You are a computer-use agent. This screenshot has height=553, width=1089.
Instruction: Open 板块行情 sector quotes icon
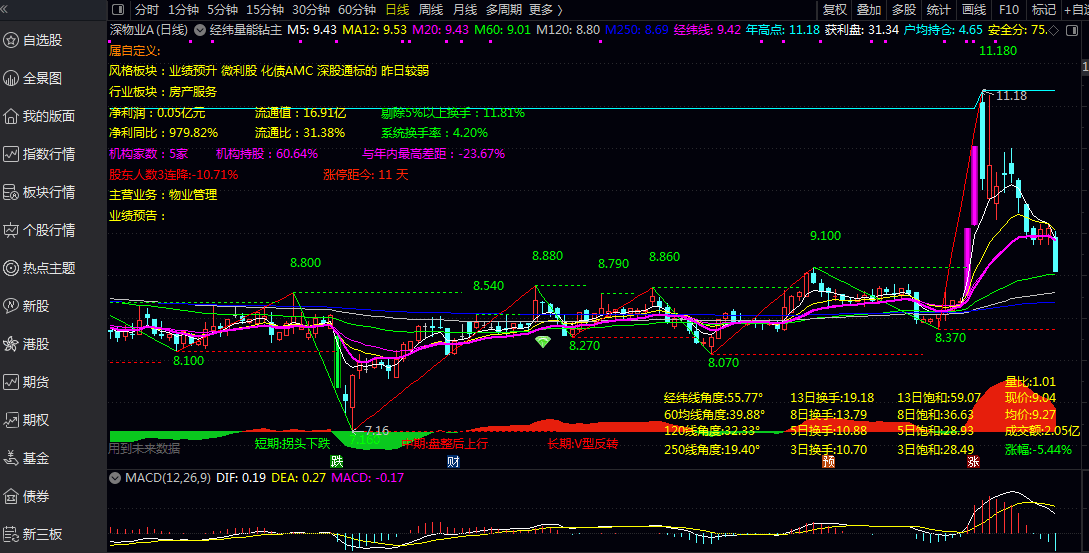pos(11,192)
